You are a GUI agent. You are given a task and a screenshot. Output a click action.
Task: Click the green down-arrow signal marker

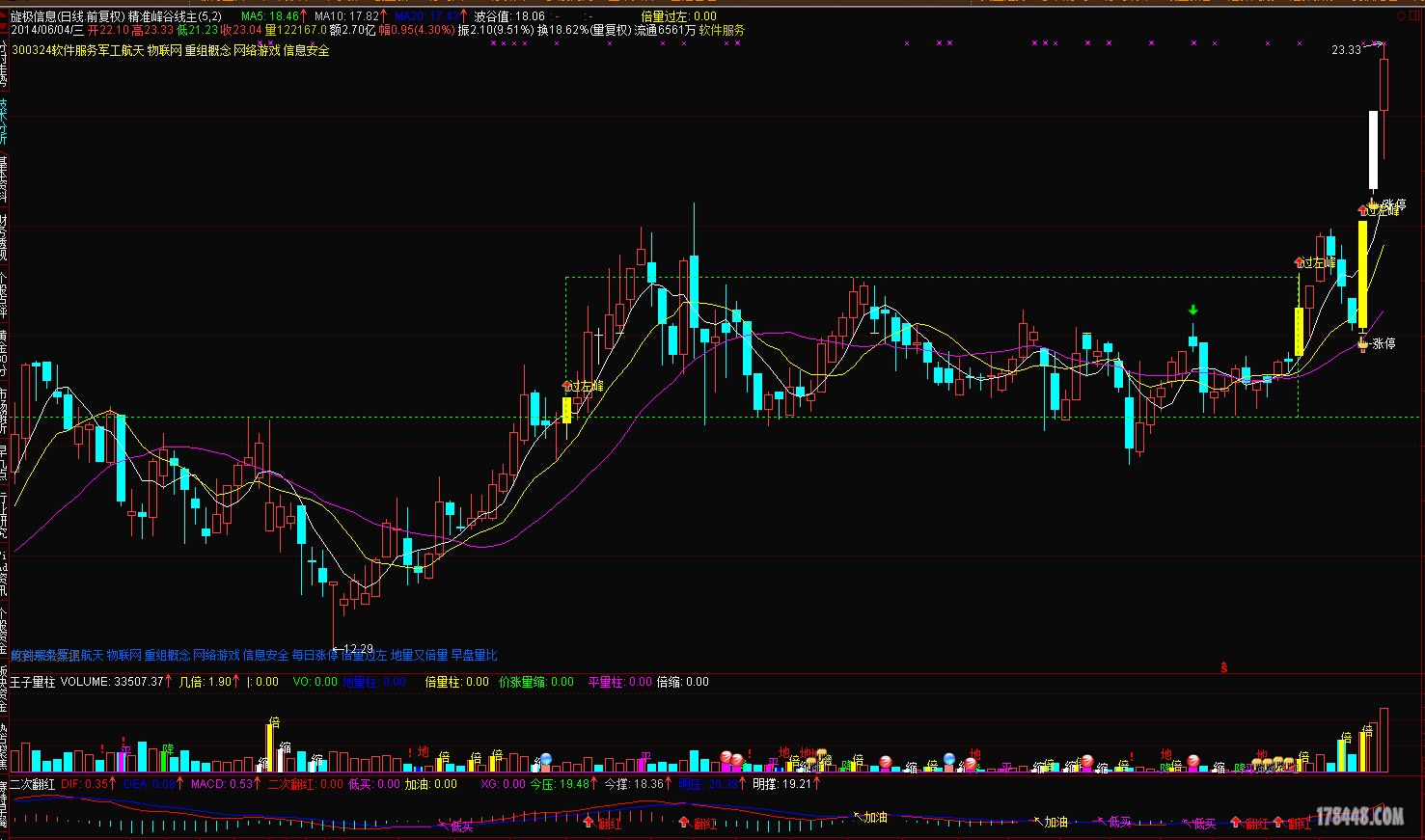tap(1193, 311)
